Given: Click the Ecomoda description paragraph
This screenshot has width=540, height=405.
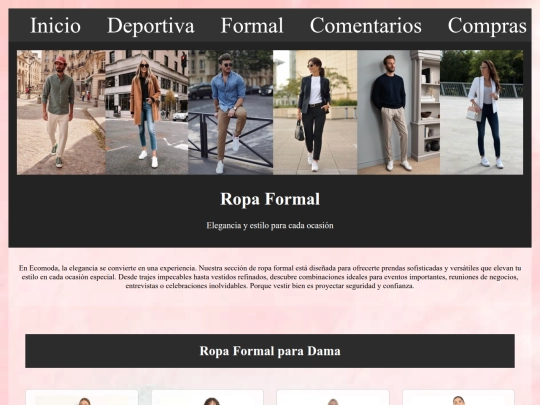Looking at the screenshot, I should 270,277.
